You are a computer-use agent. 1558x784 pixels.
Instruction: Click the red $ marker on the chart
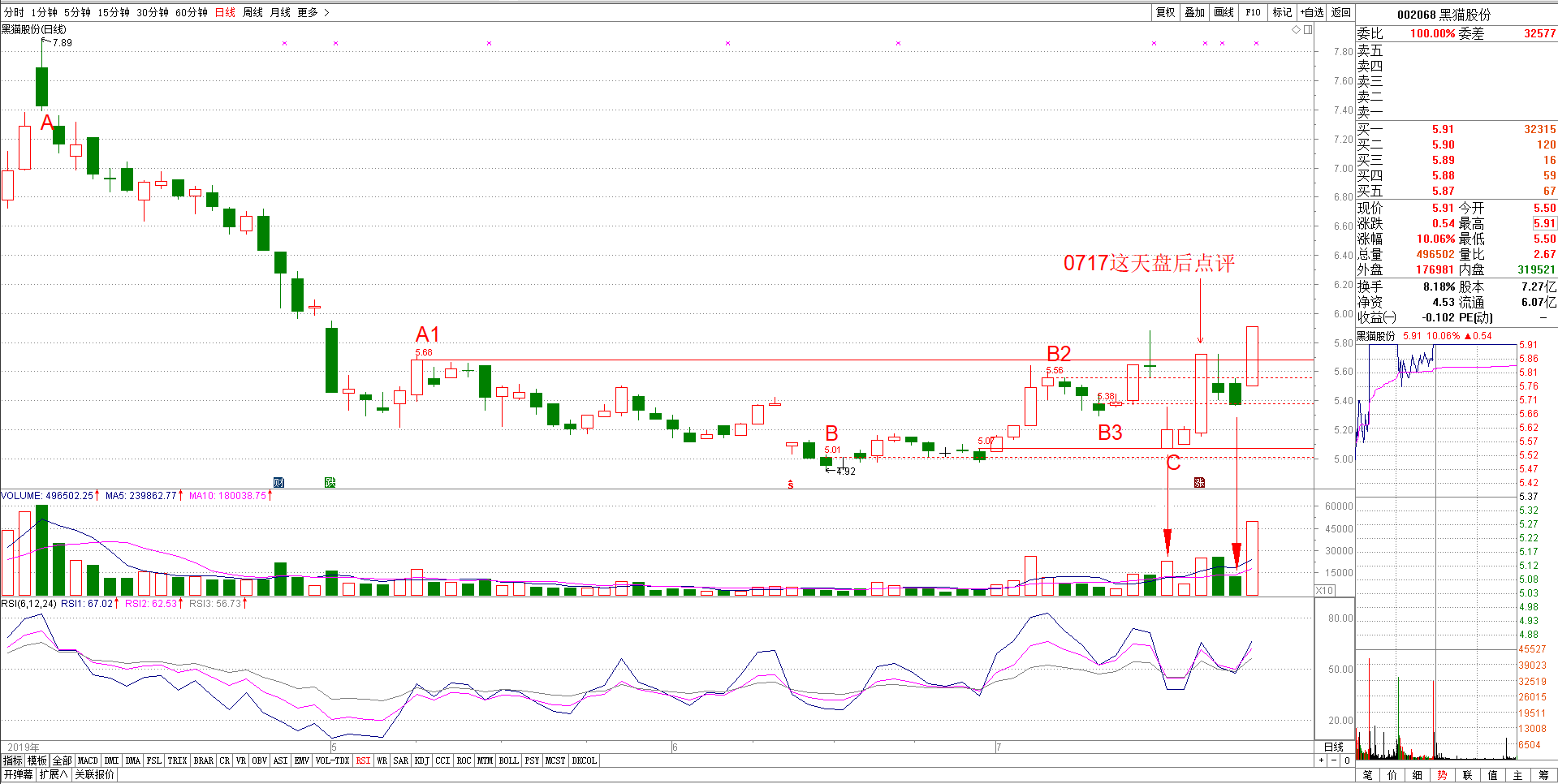click(x=791, y=485)
